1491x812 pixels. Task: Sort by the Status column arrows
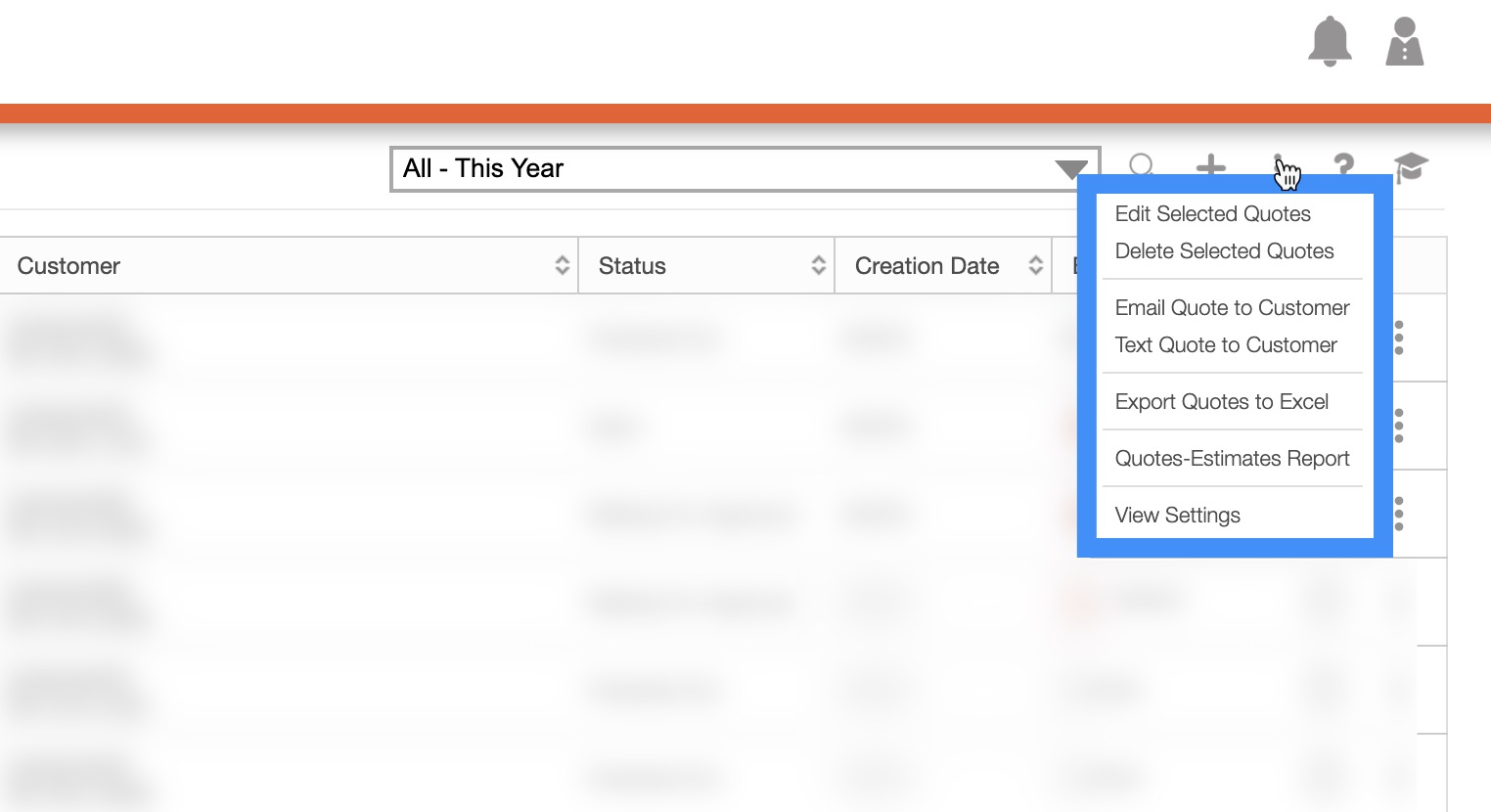(818, 265)
